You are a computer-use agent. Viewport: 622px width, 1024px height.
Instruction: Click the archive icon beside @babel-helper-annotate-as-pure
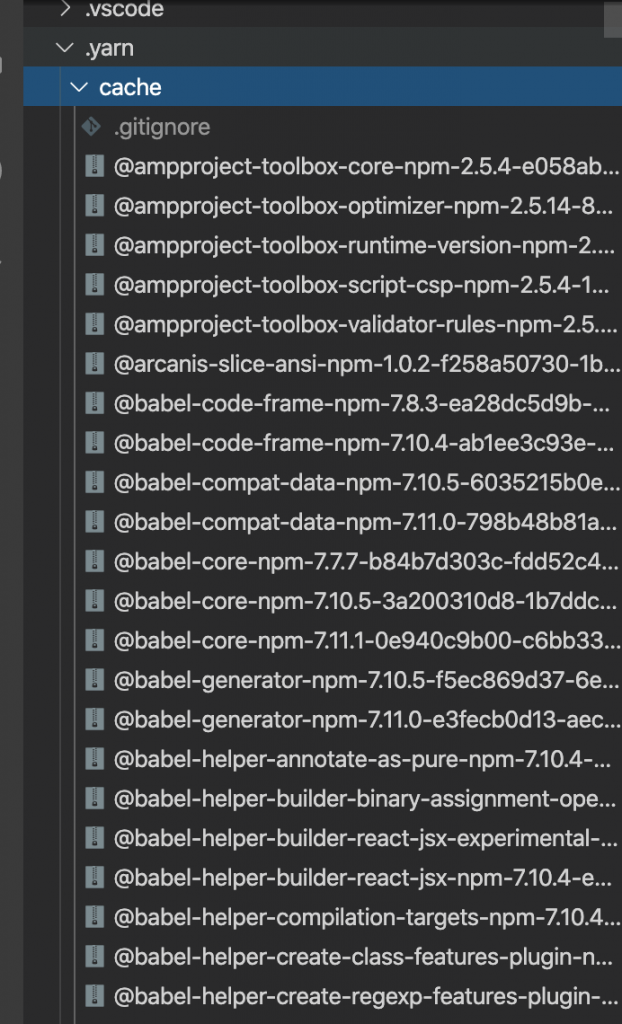[95, 760]
